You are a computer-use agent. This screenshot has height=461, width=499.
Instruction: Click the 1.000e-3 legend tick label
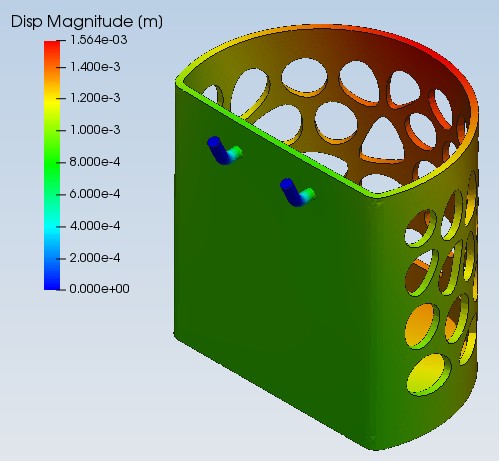[95, 130]
